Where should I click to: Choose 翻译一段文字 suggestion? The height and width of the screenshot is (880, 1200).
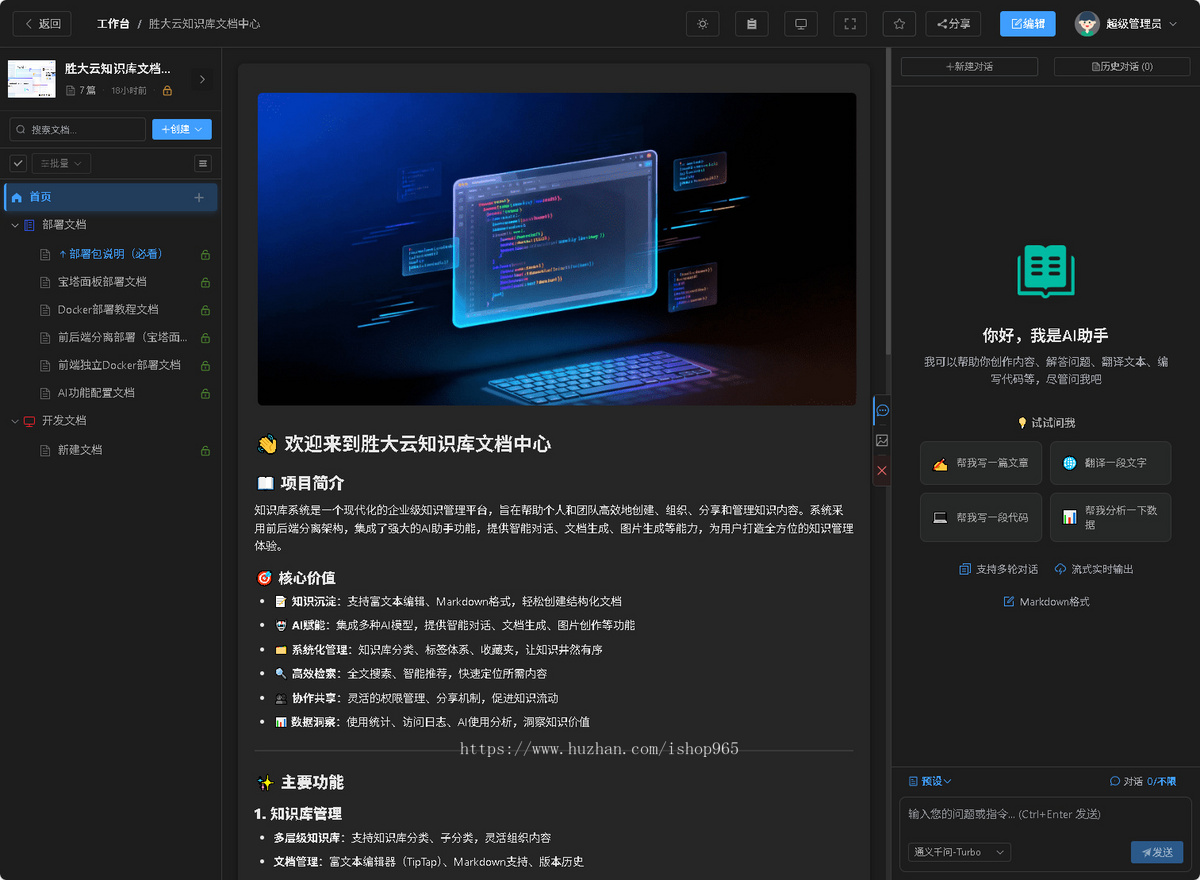(1110, 463)
